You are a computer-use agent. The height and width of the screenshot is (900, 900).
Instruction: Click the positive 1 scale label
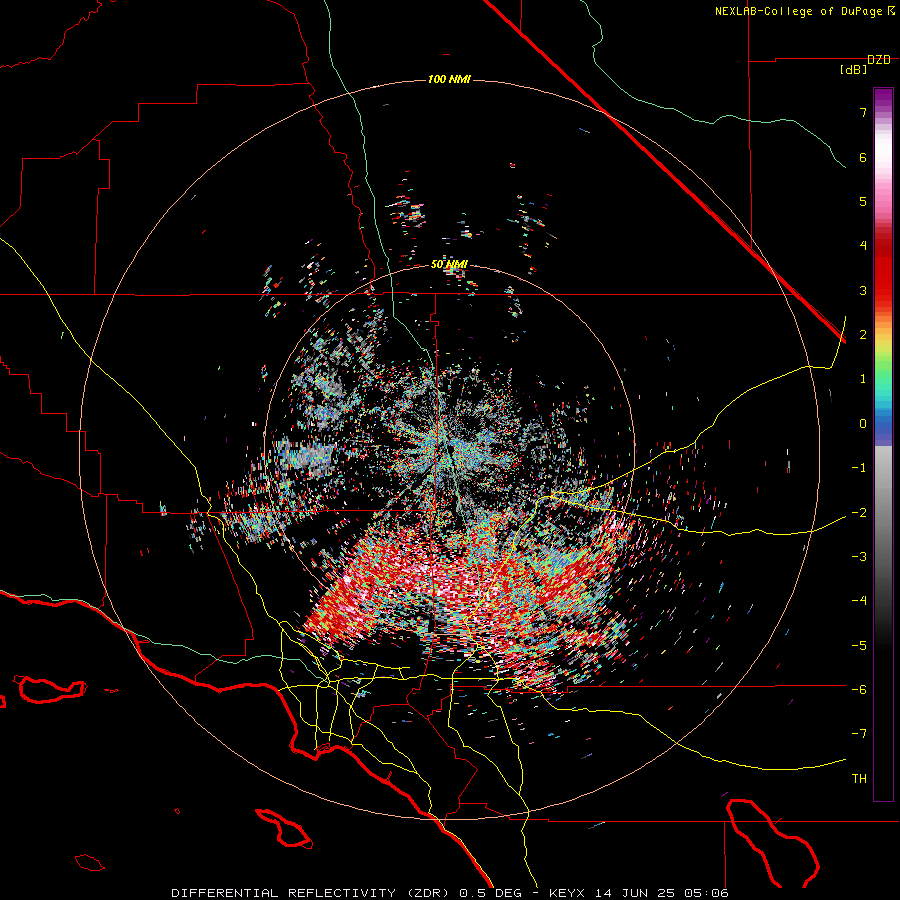[x=863, y=379]
